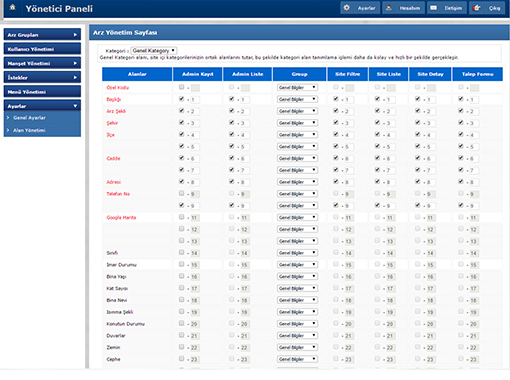Go to Genel Ayarlar link
Image resolution: width=510 pixels, height=380 pixels.
(29, 118)
